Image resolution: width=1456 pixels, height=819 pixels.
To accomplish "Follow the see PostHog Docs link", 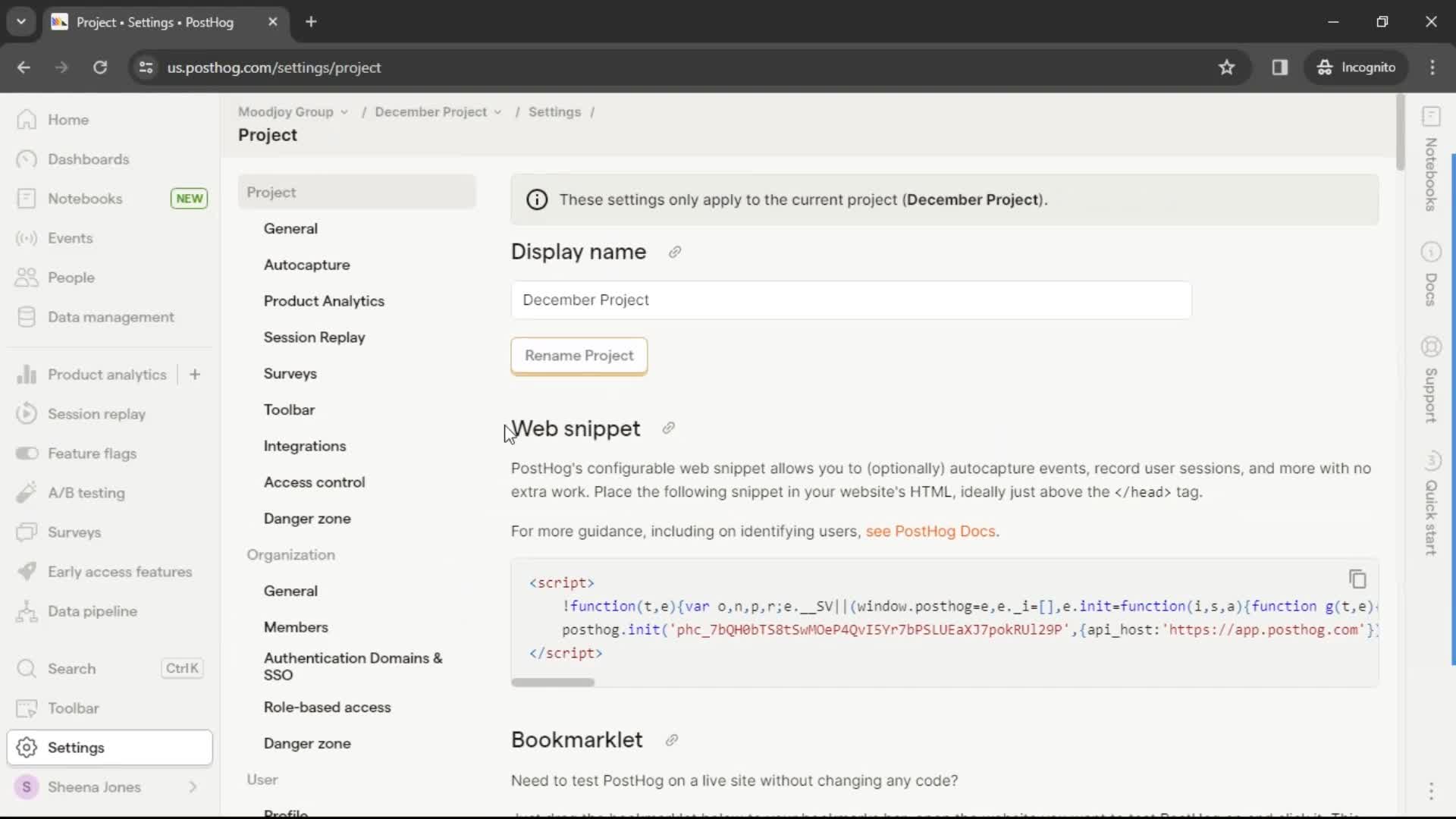I will 930,532.
